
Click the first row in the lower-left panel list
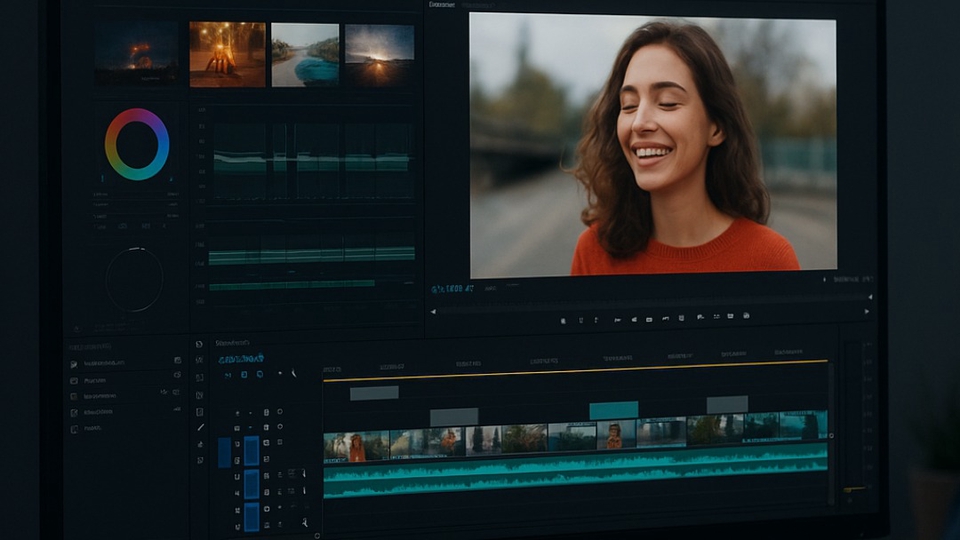(x=127, y=363)
